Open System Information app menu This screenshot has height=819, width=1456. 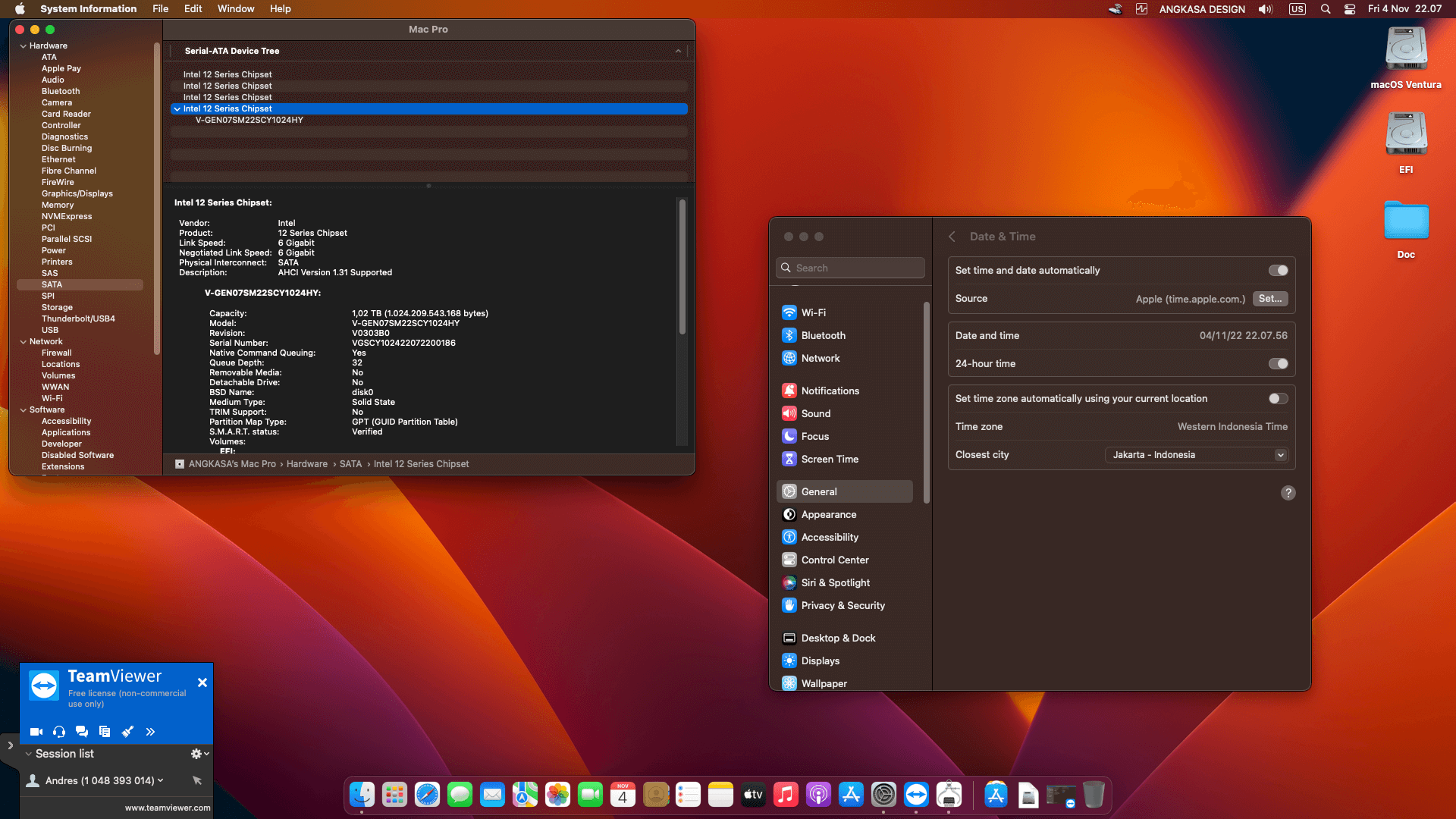(x=88, y=9)
